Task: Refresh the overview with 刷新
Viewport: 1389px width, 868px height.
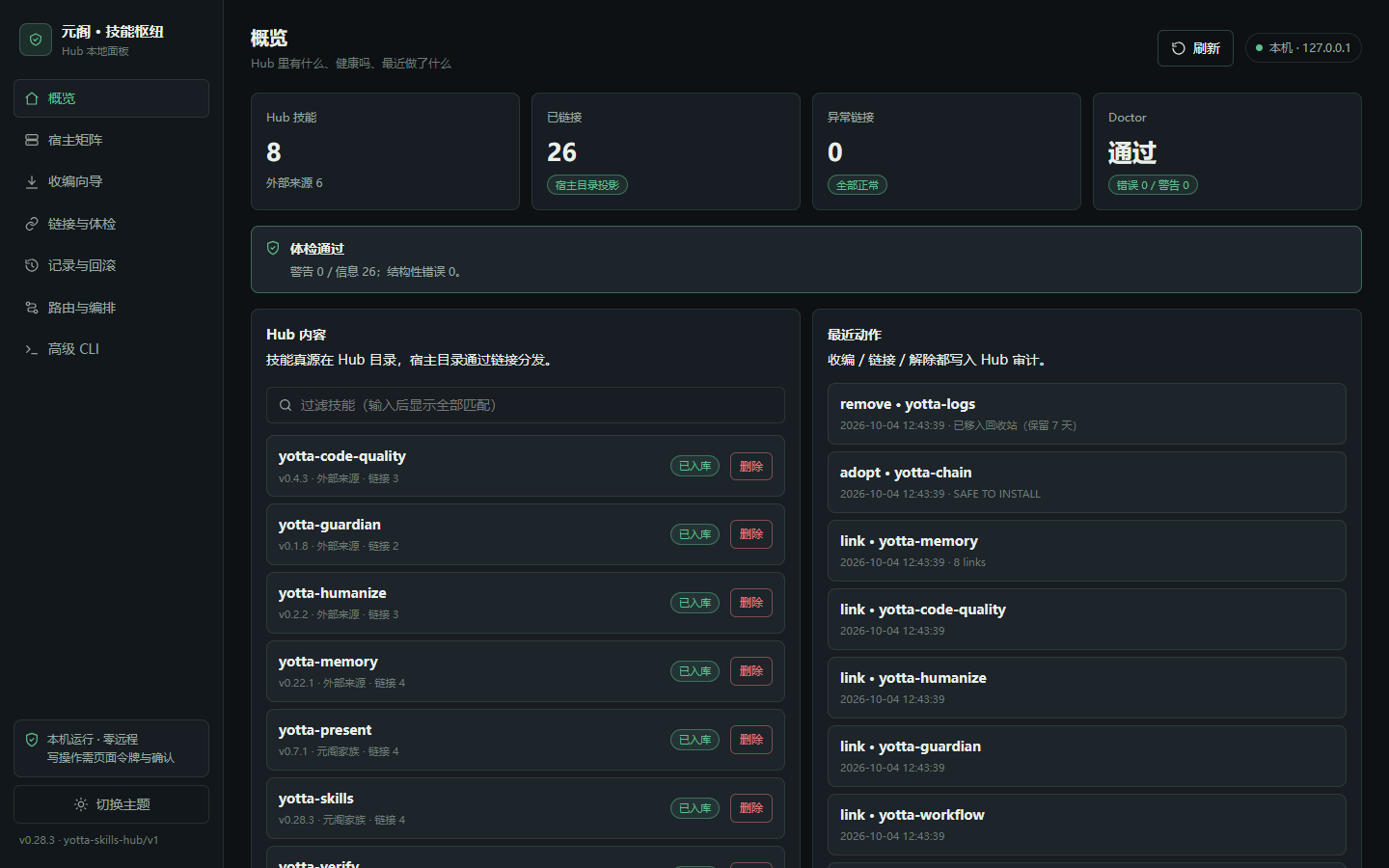Action: (x=1195, y=48)
